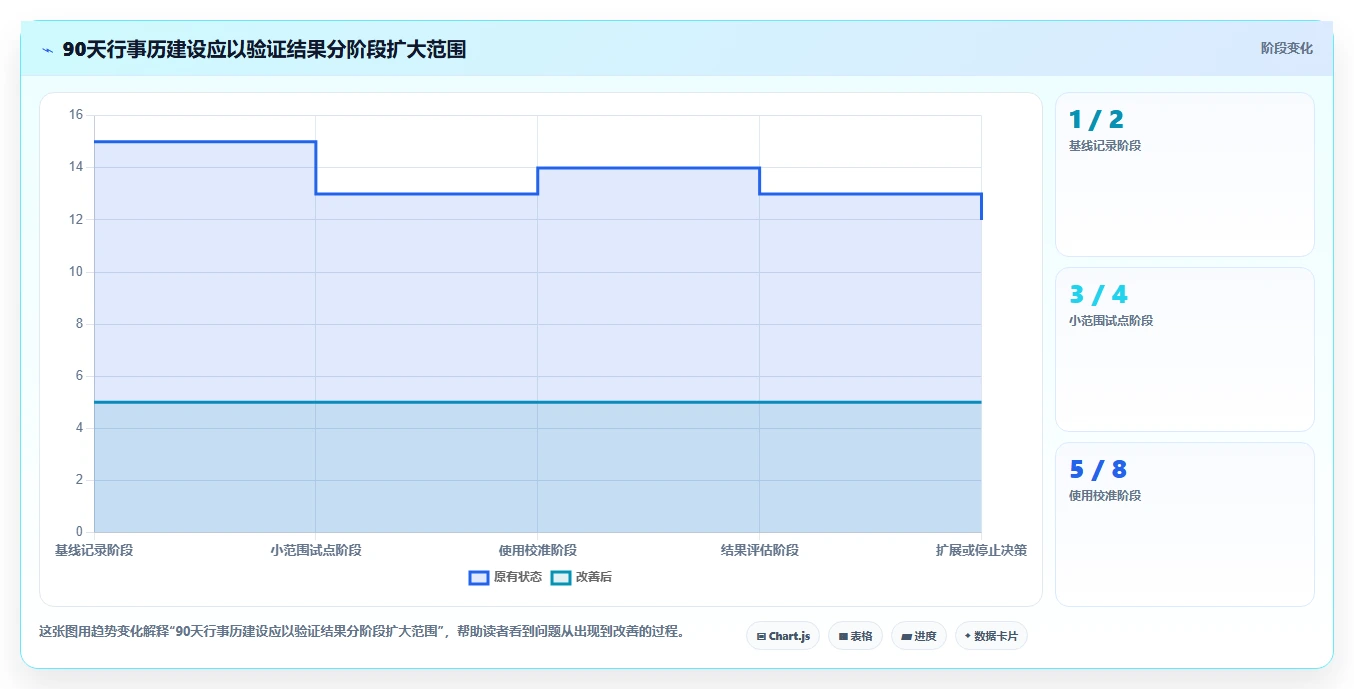This screenshot has width=1354, height=689.
Task: Click the star icon in 数据卡片 tag
Action: pyautogui.click(x=967, y=636)
